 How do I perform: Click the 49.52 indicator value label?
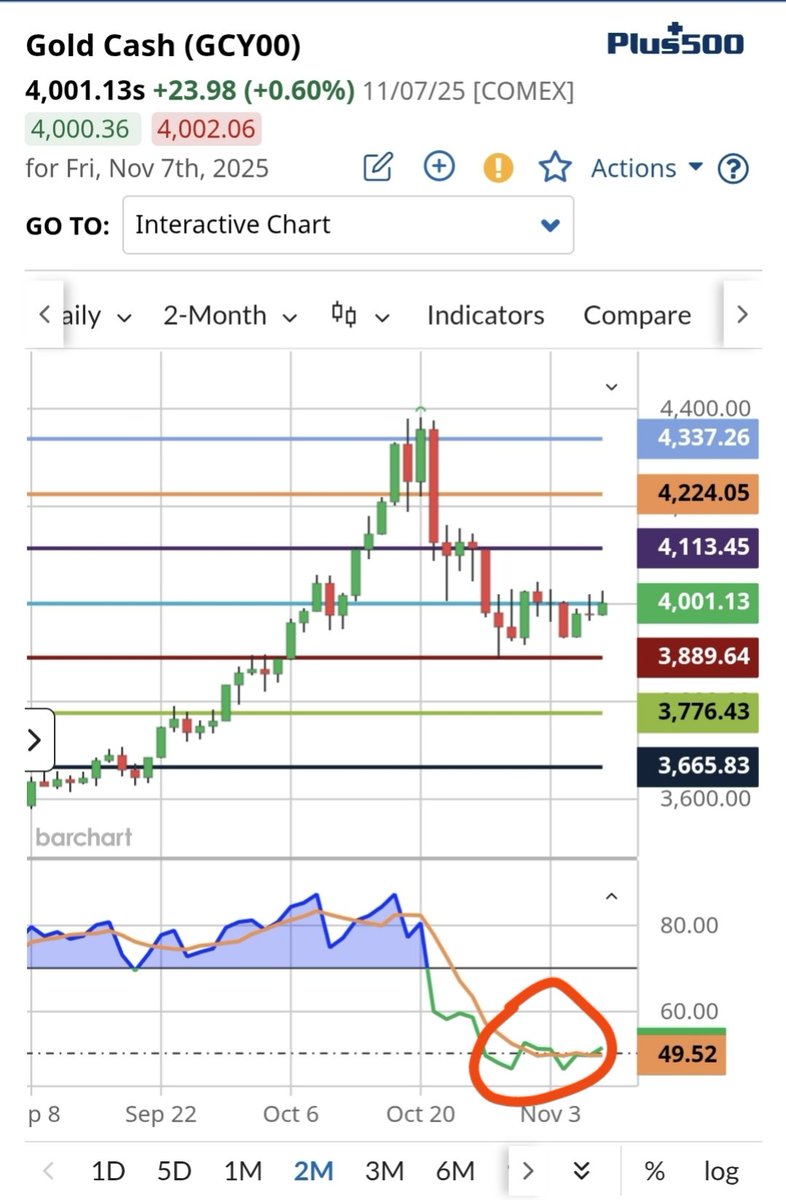tap(681, 1055)
